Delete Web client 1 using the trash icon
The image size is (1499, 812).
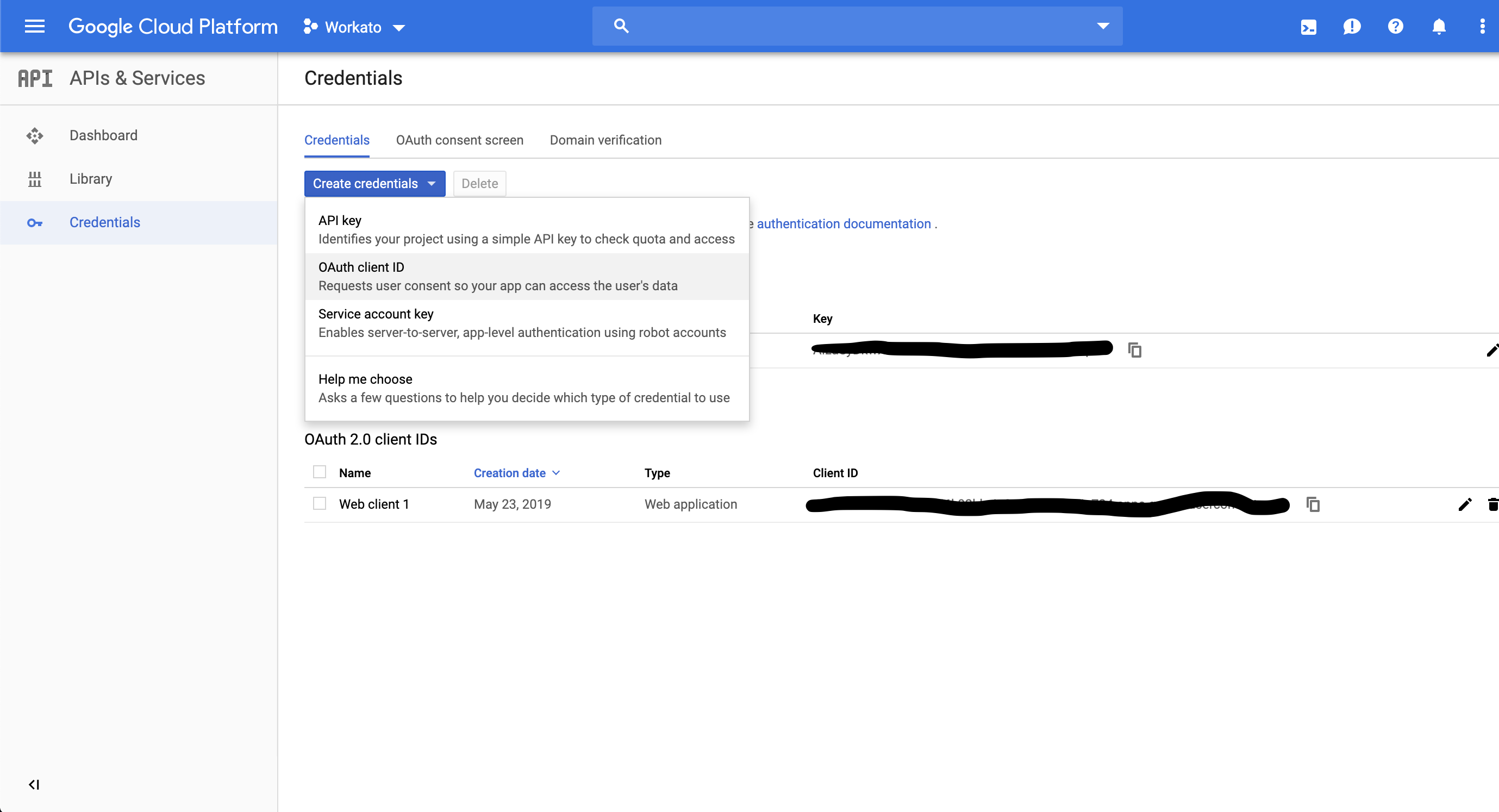(x=1492, y=504)
